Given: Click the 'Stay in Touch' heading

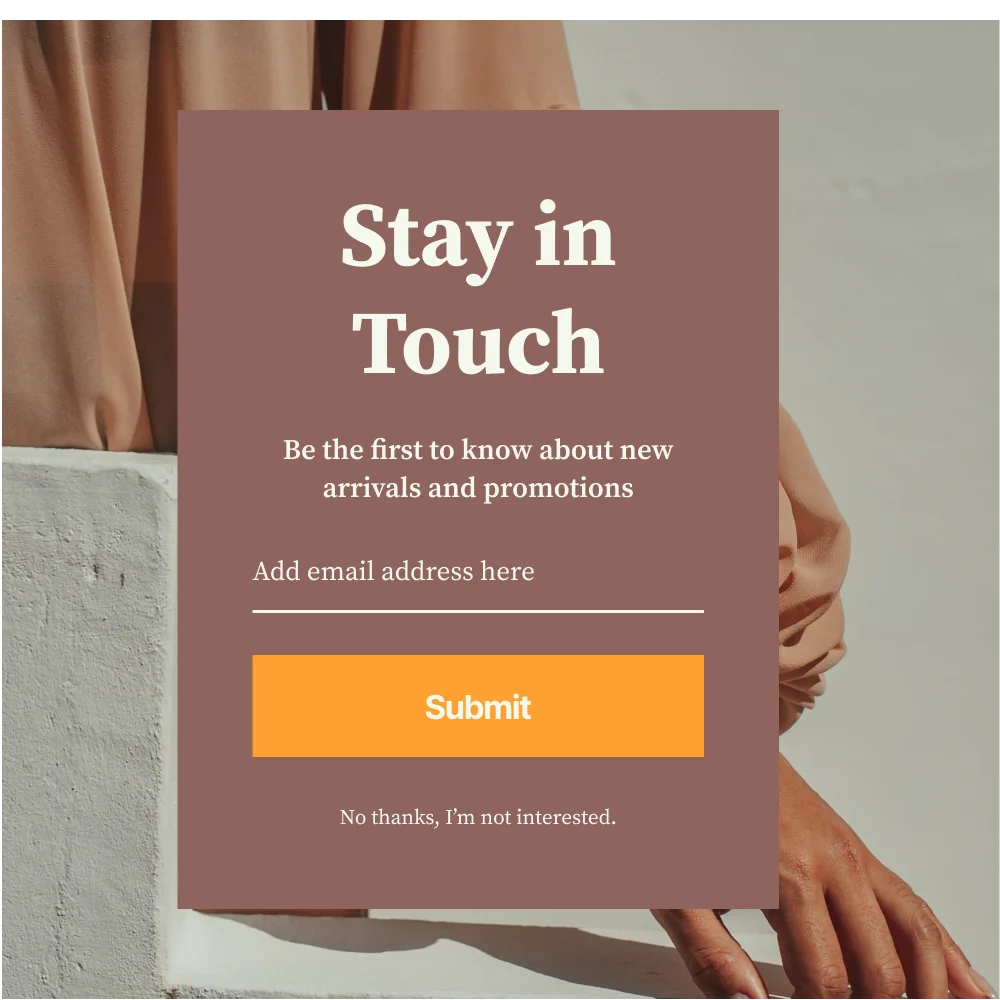Looking at the screenshot, I should pyautogui.click(x=478, y=288).
